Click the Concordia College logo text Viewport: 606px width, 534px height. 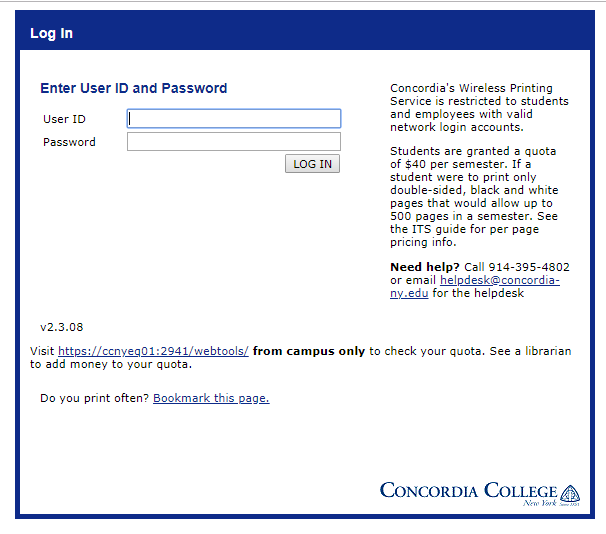tap(468, 491)
